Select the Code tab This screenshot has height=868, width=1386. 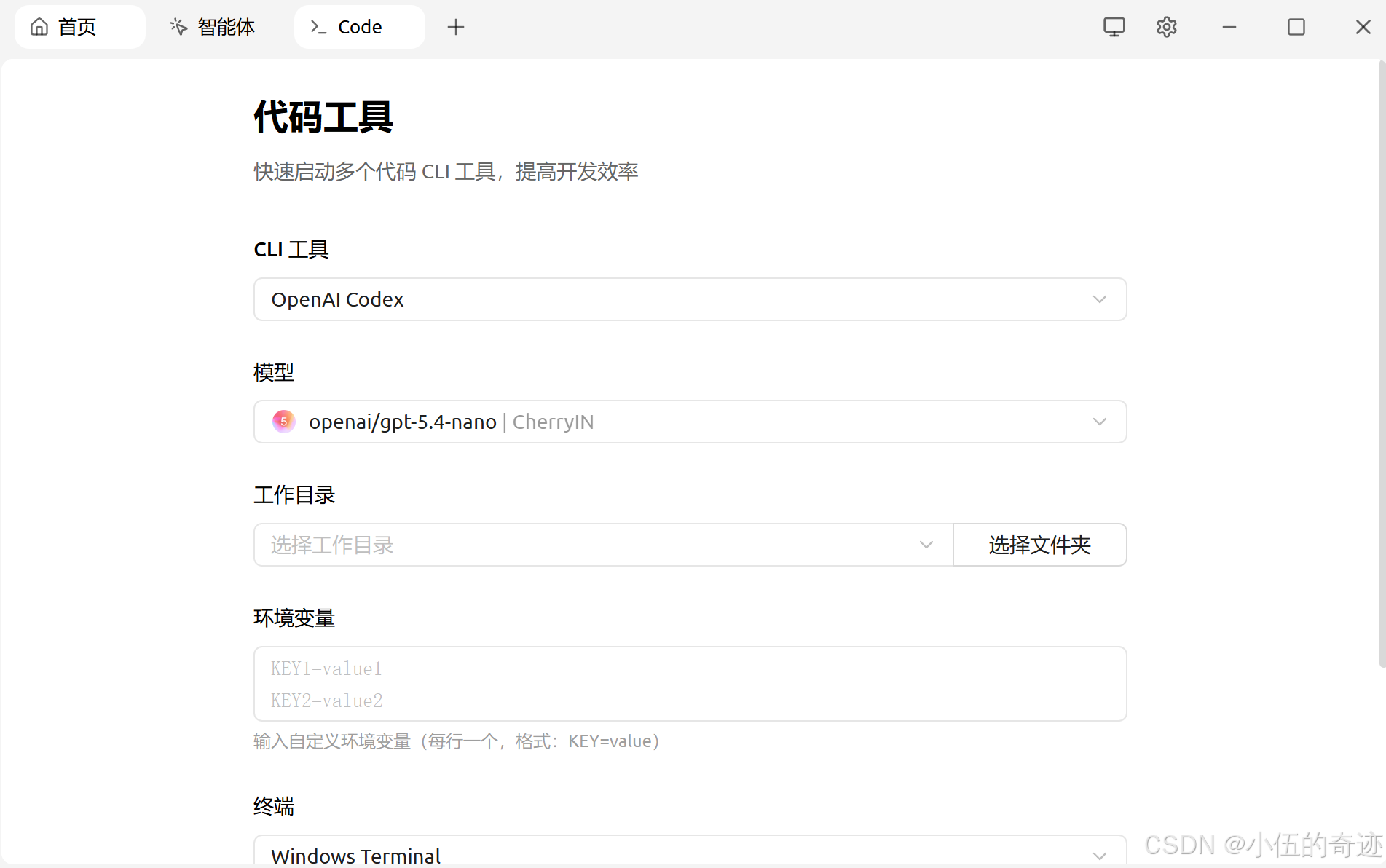(360, 27)
